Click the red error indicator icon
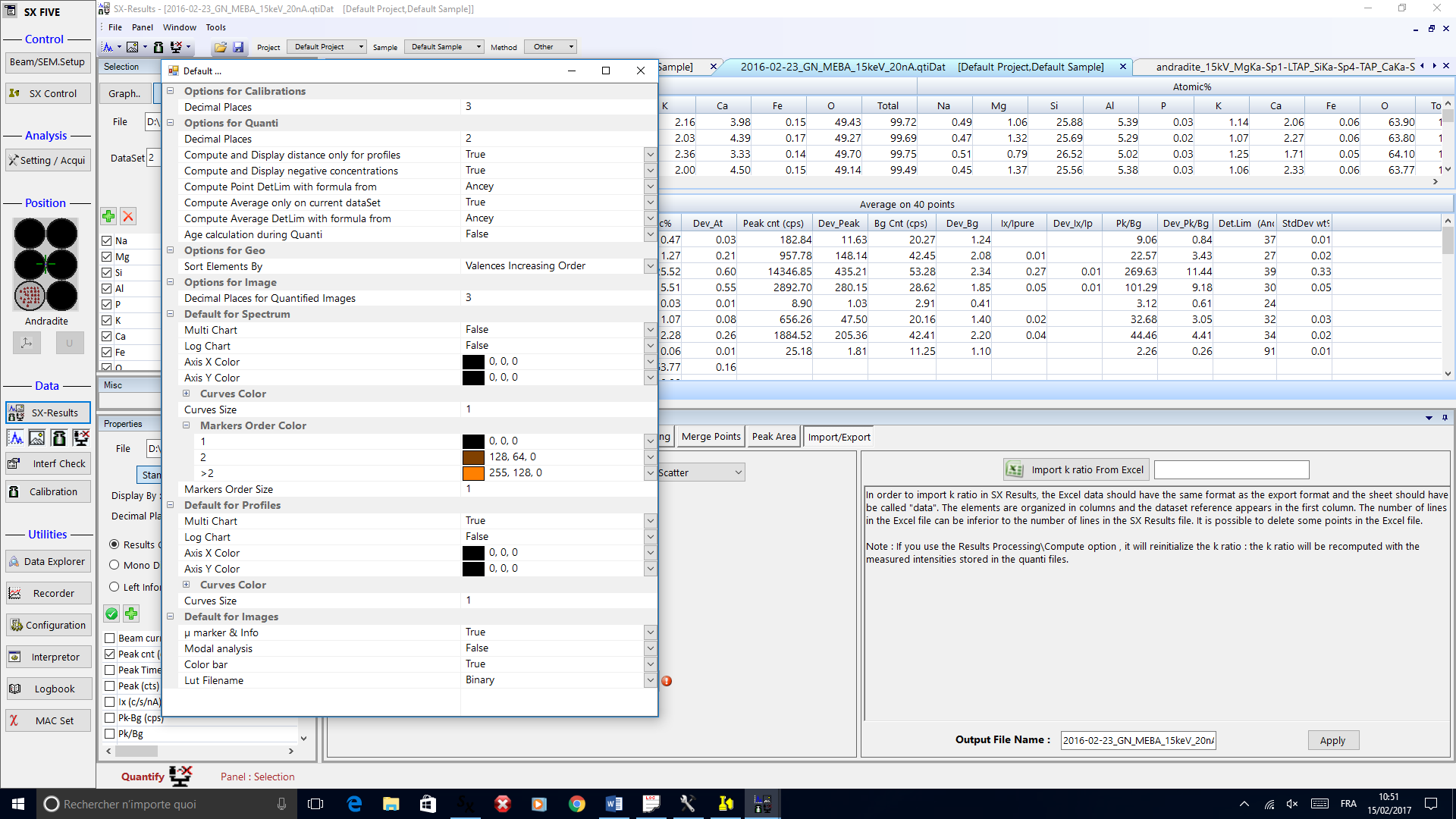 click(x=667, y=681)
